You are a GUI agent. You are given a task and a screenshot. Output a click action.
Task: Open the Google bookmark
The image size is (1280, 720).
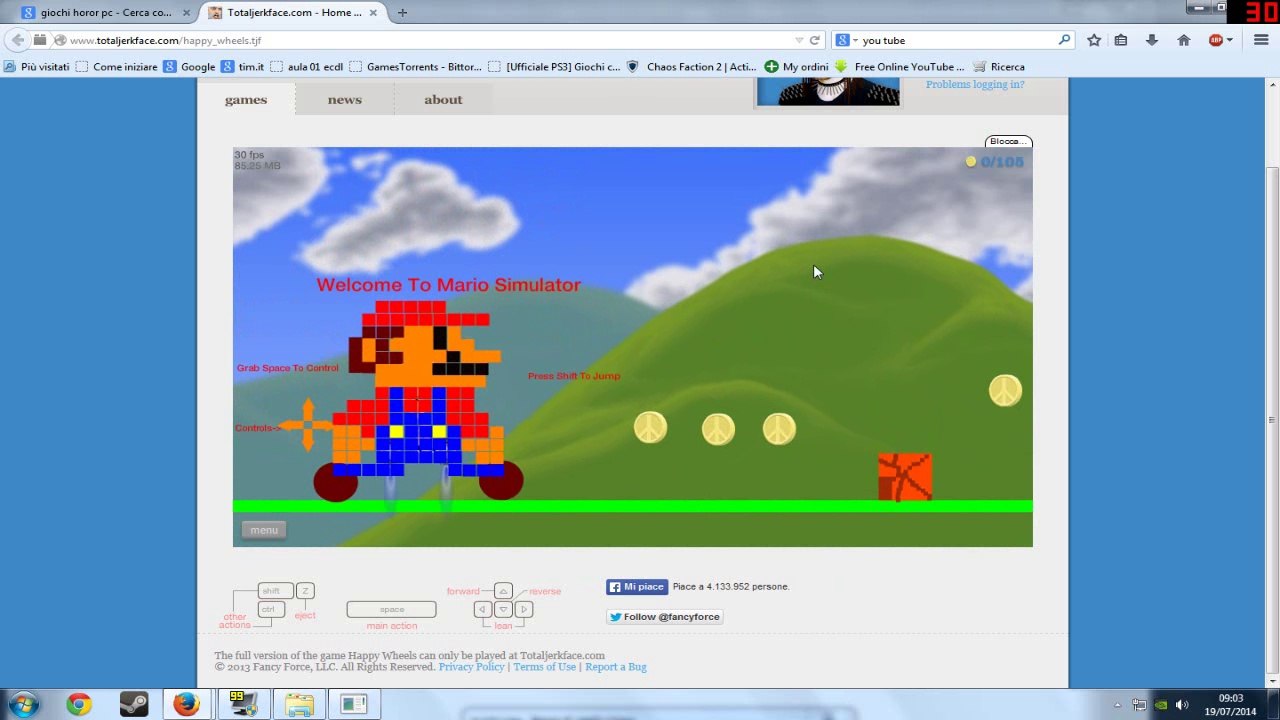(190, 67)
